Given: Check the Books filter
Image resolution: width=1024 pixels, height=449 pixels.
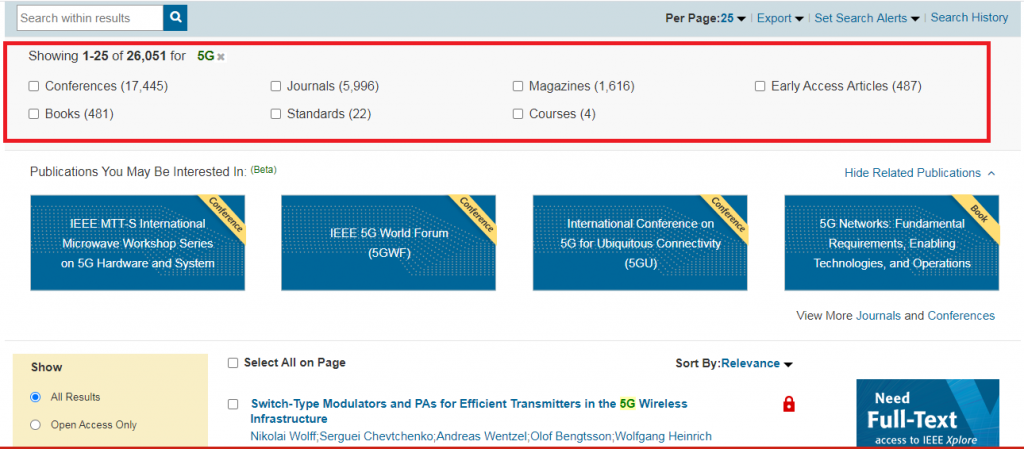Looking at the screenshot, I should pos(34,114).
